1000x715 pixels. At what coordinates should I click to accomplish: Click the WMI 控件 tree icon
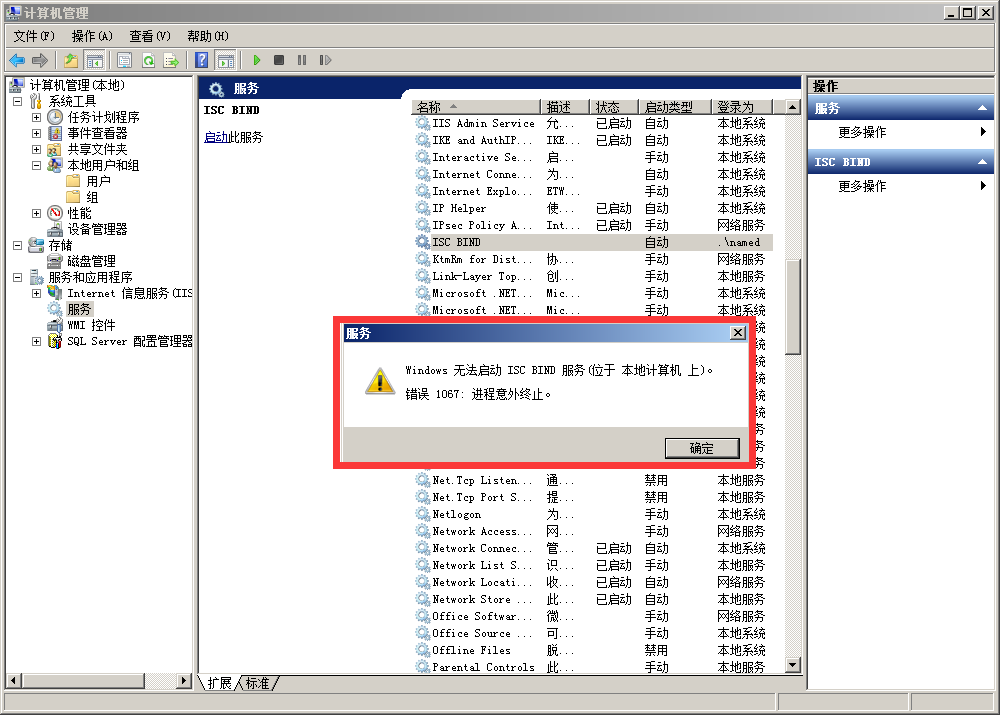coord(55,325)
